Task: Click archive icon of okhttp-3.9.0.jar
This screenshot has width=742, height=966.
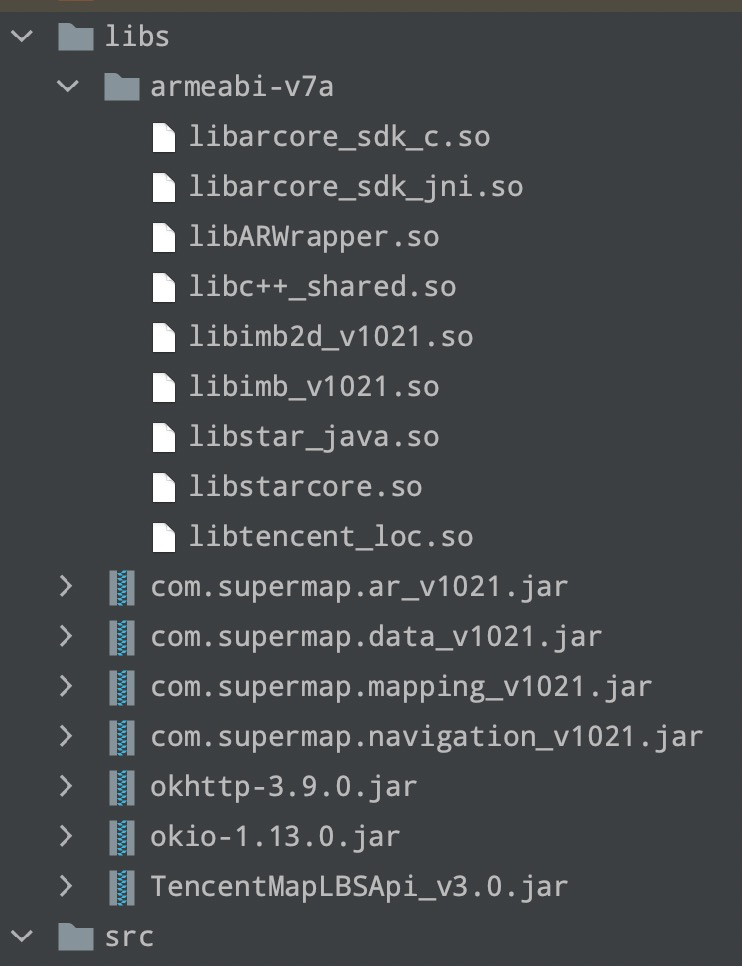Action: (122, 787)
